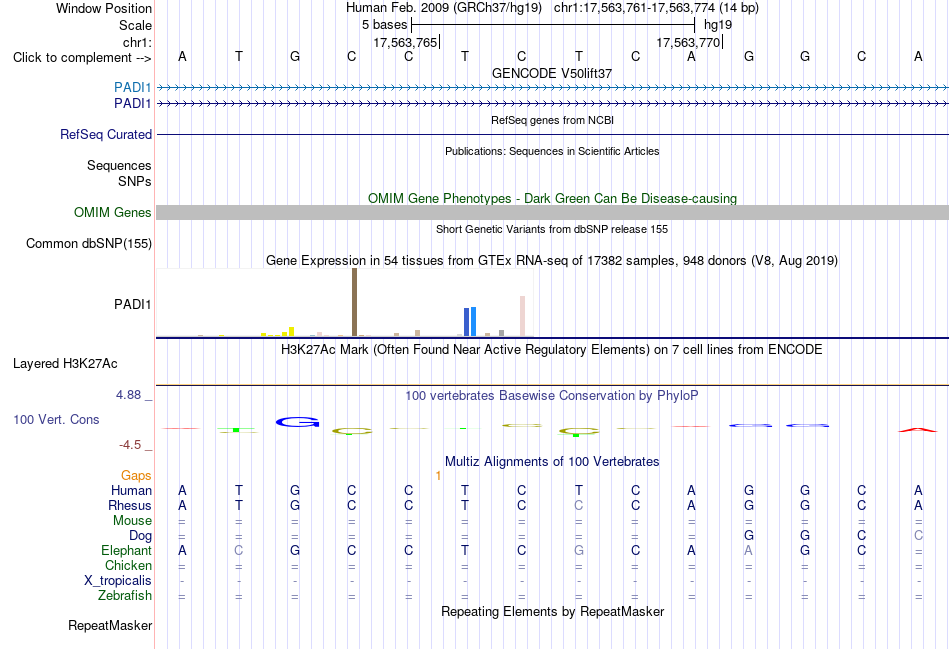
Task: Select the Common dbSNP(155) track label
Action: tap(89, 244)
